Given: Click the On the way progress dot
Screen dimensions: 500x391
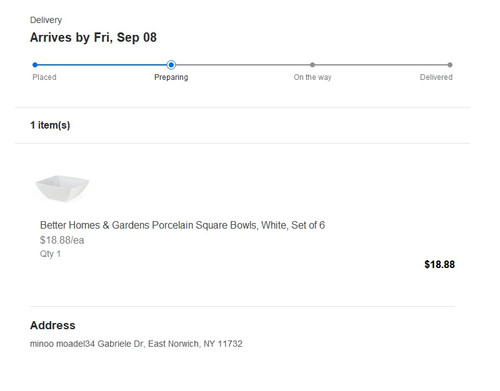Looking at the screenshot, I should (312, 65).
